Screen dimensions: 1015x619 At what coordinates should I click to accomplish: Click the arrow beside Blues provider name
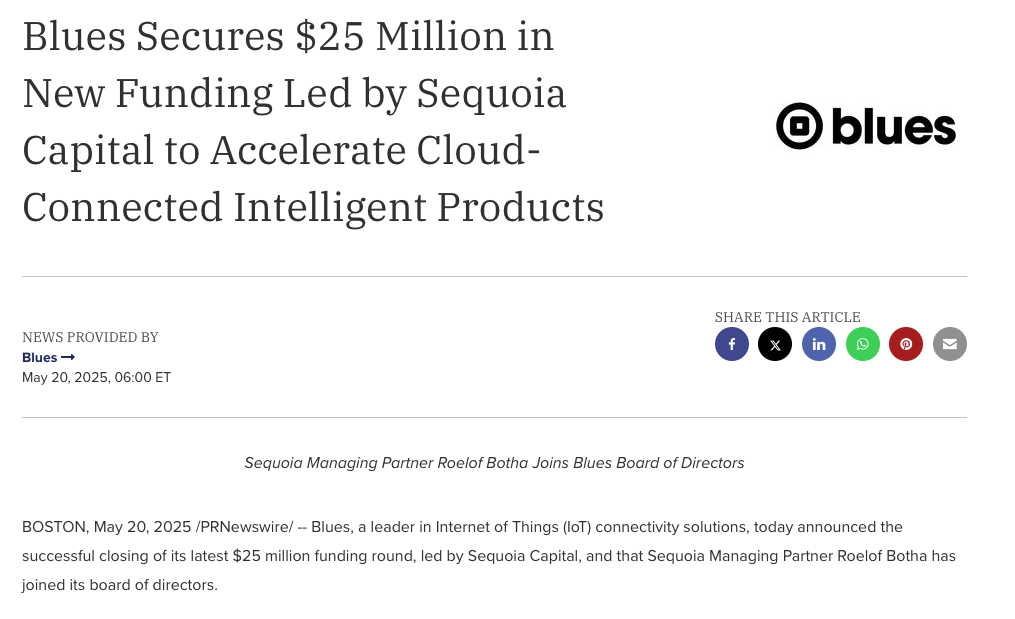[68, 357]
